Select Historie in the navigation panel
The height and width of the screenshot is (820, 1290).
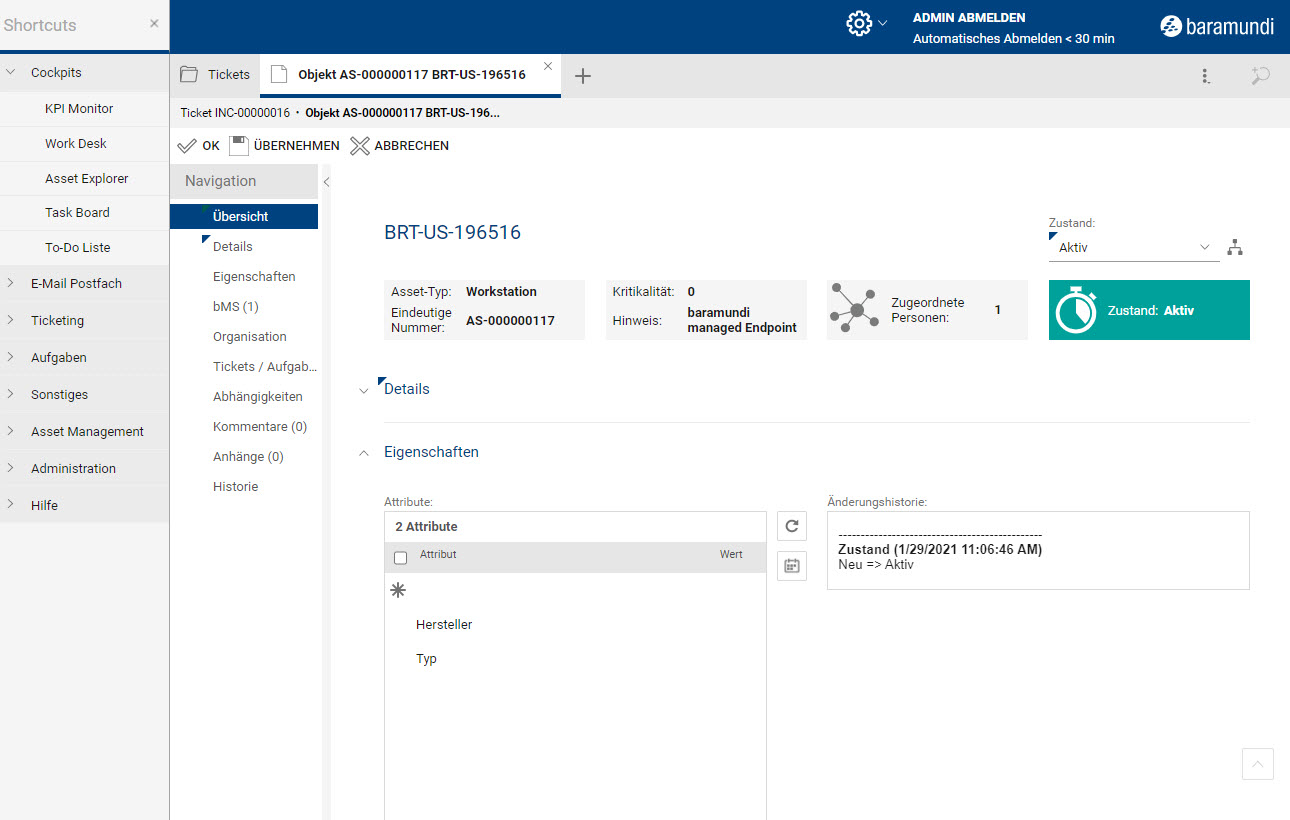(x=235, y=487)
